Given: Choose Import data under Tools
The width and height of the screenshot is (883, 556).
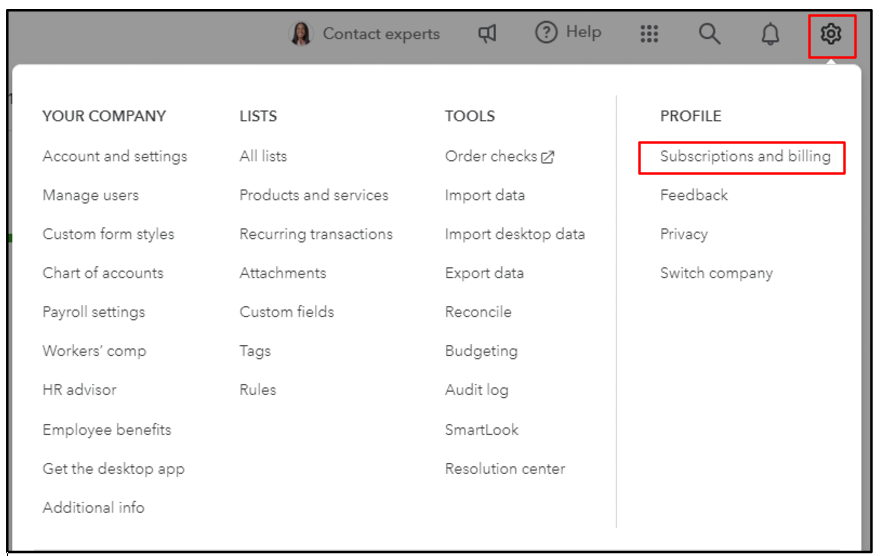Looking at the screenshot, I should pos(485,195).
